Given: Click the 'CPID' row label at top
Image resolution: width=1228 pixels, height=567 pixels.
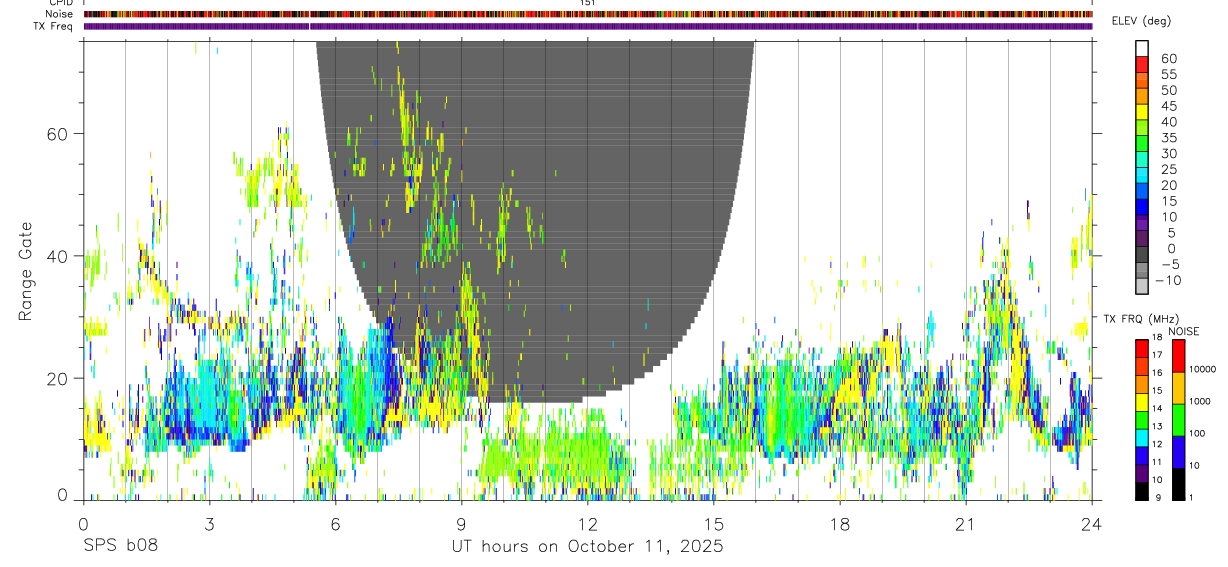Looking at the screenshot, I should point(60,3).
